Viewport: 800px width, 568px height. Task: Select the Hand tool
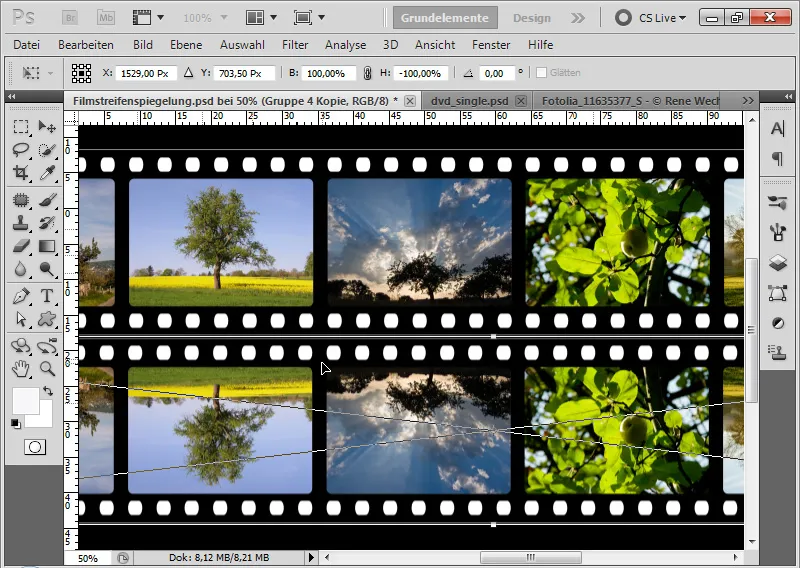[x=20, y=368]
